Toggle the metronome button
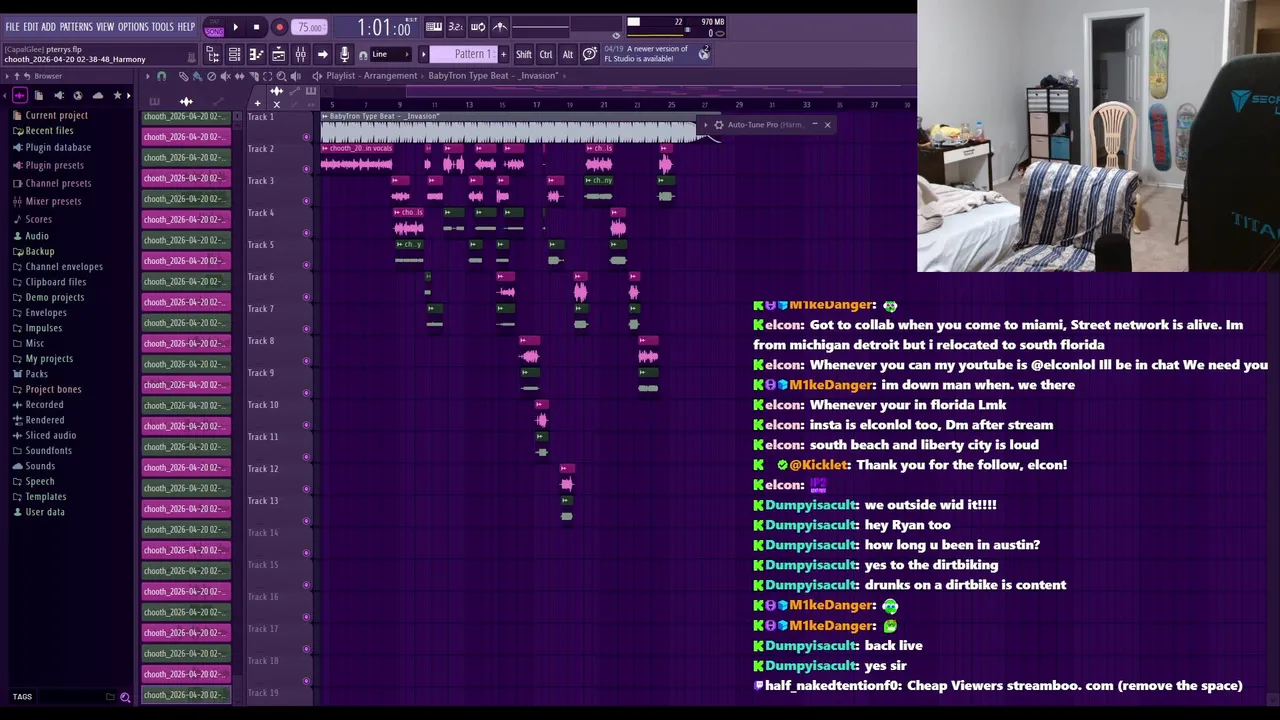This screenshot has width=1280, height=720. point(500,27)
